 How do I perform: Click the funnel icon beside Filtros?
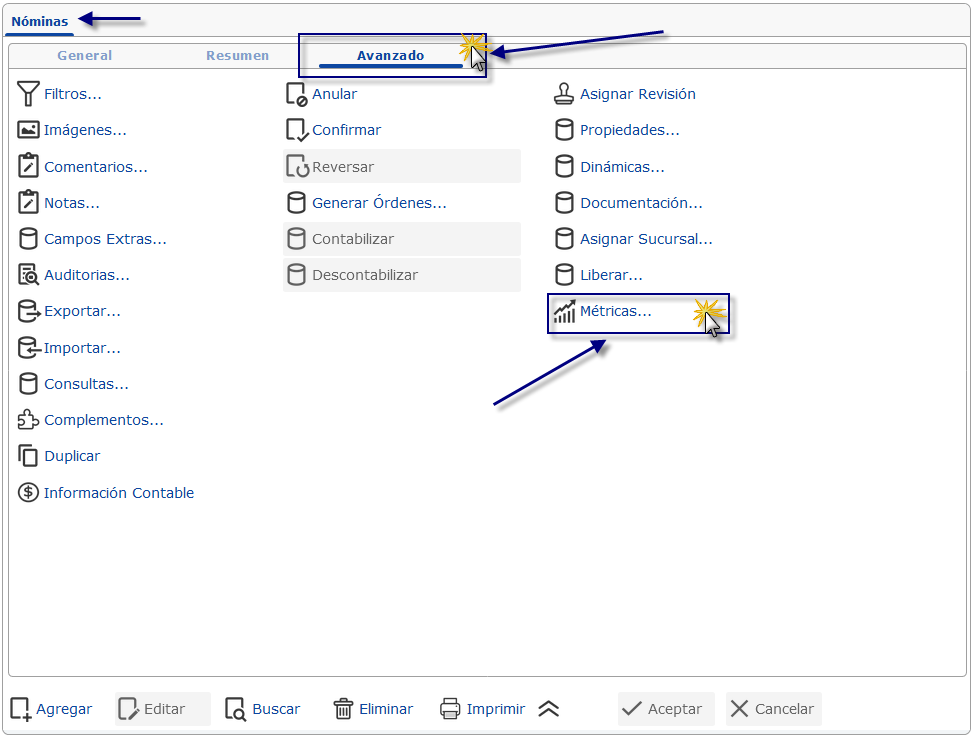coord(28,94)
